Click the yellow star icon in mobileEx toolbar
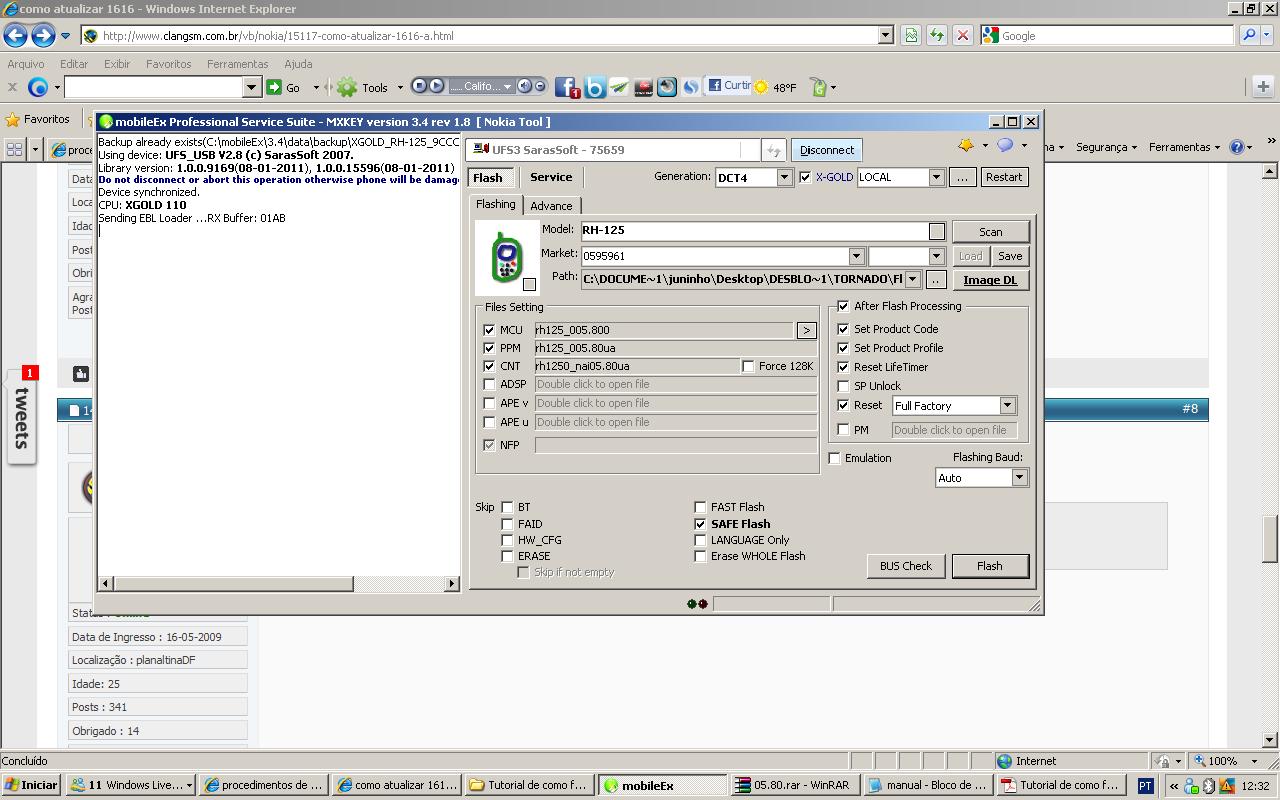The height and width of the screenshot is (800, 1280). 966,146
